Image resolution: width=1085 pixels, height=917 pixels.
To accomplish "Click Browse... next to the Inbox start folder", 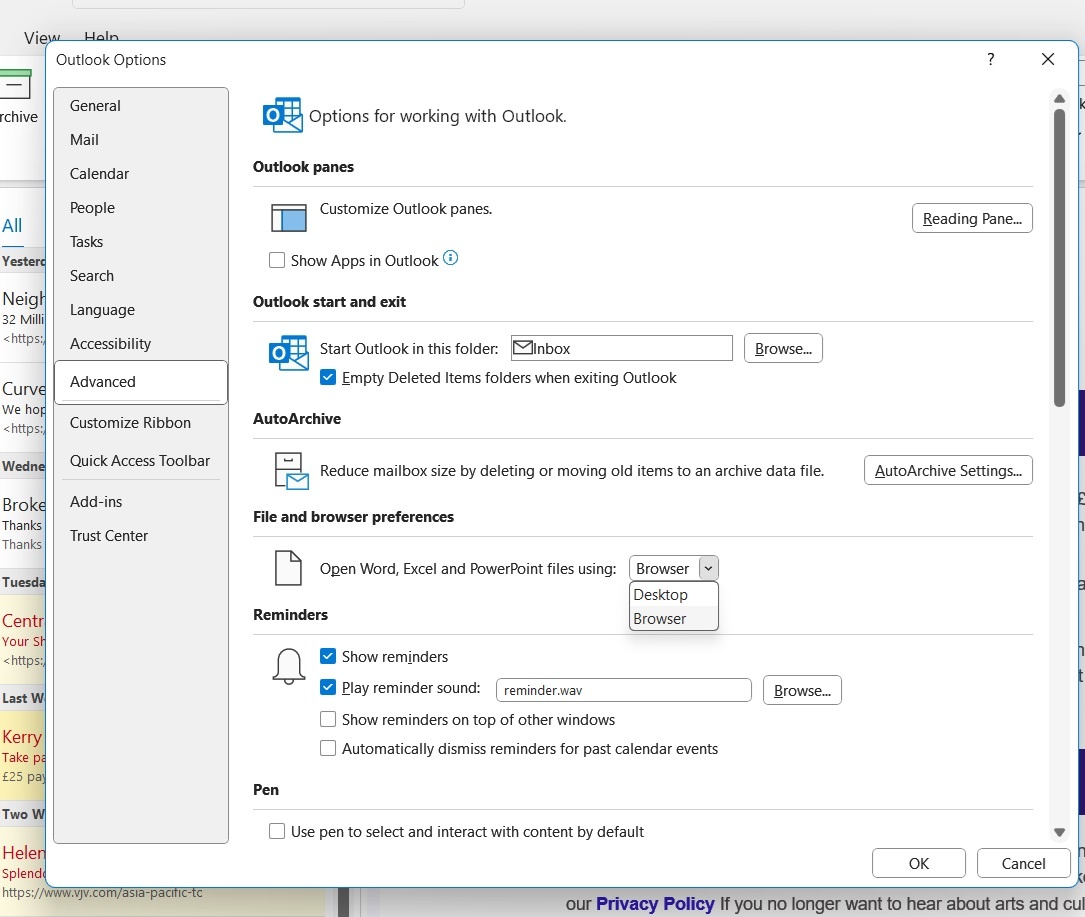I will click(x=783, y=348).
